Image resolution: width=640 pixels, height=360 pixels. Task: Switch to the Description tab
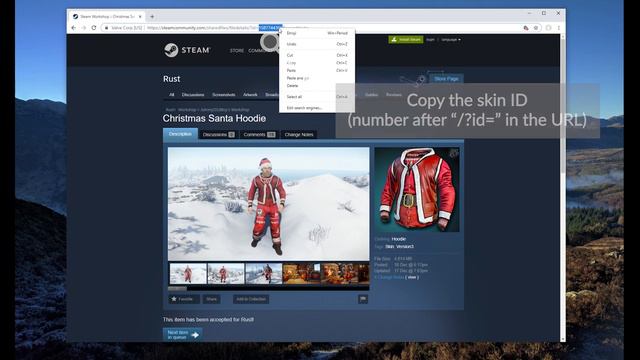click(180, 134)
